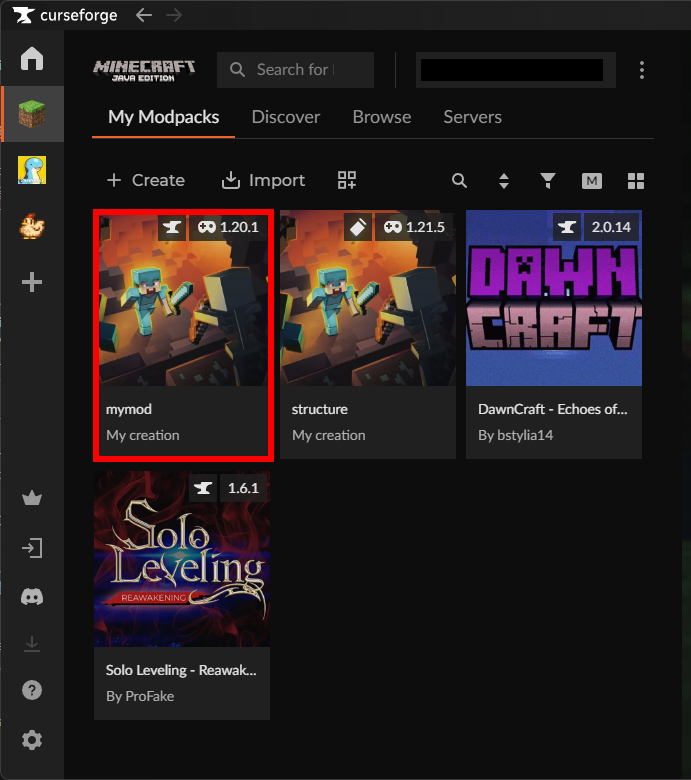The height and width of the screenshot is (780, 691).
Task: Click the 1.21.5 version badge on structure
Action: [414, 227]
